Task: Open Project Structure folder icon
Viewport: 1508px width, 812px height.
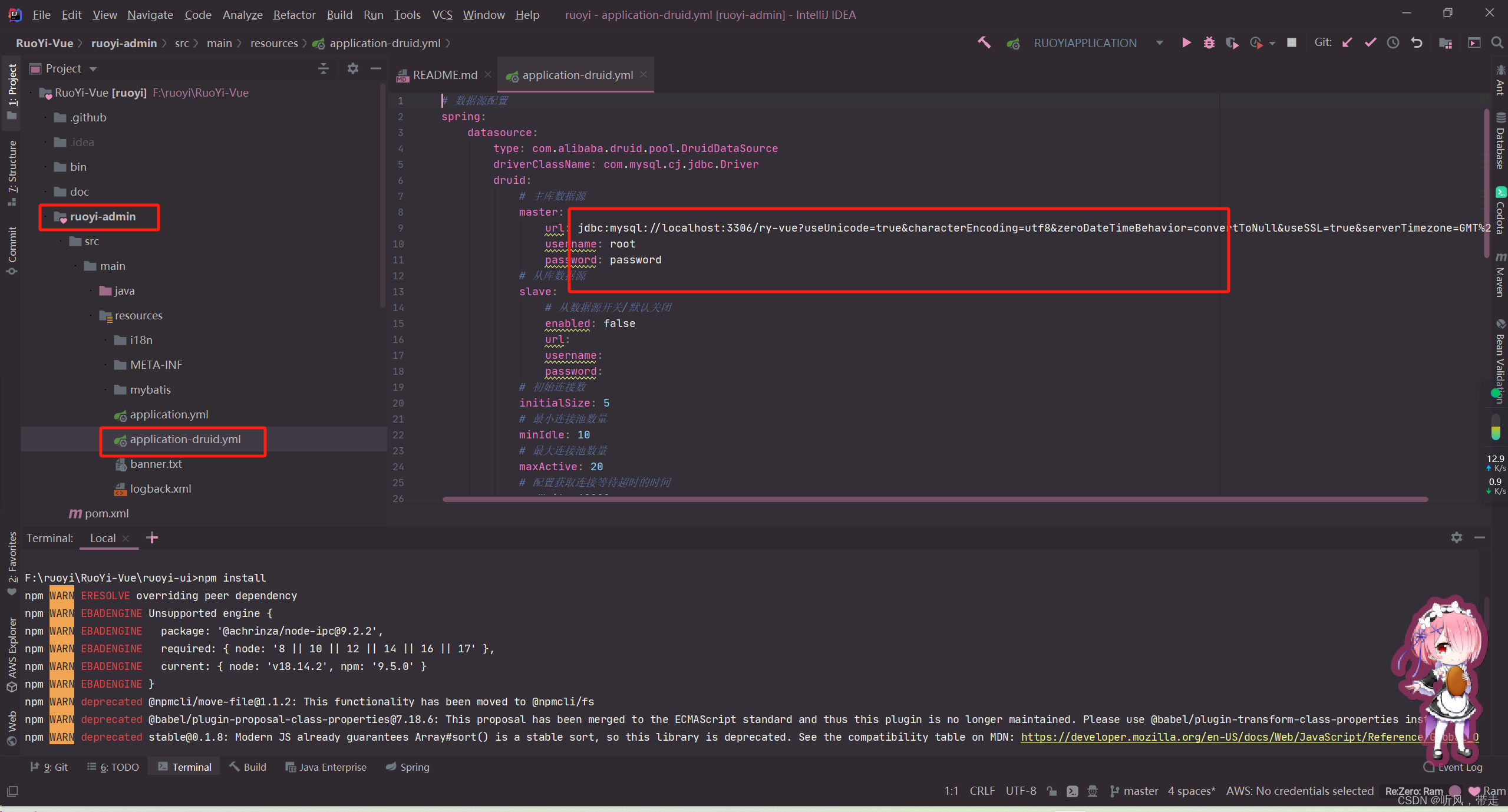Action: (x=1446, y=42)
